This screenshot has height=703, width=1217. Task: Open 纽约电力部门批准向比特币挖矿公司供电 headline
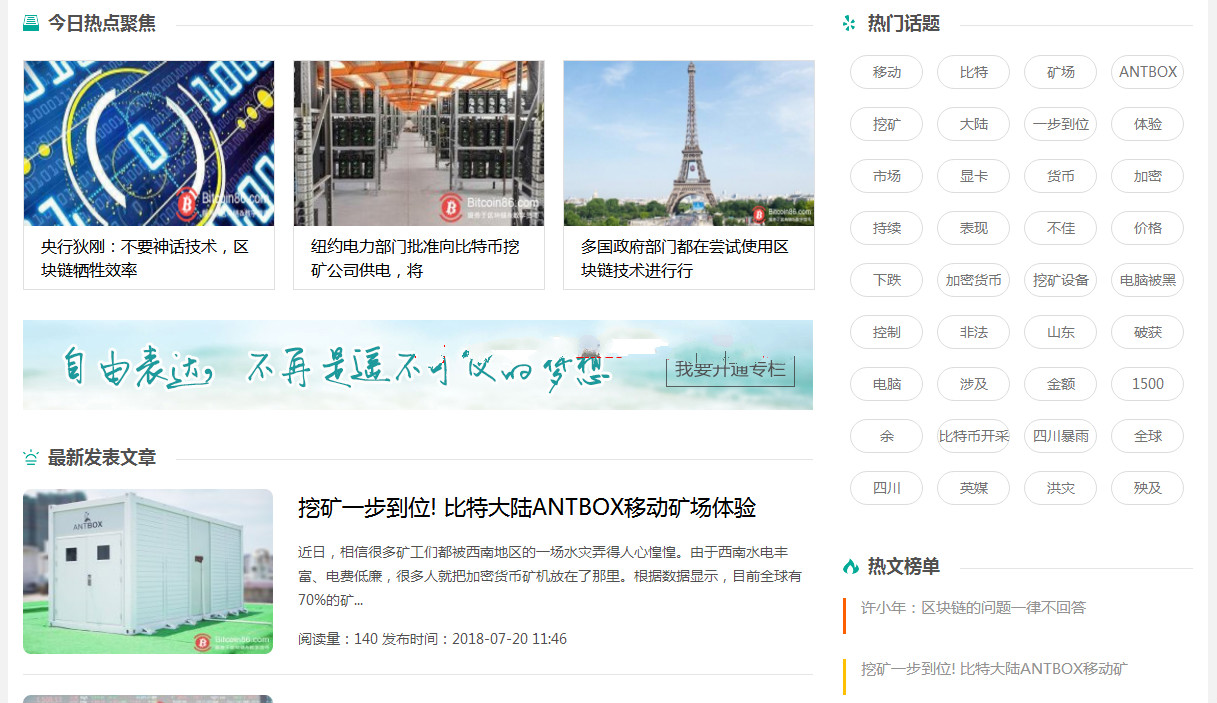(415, 258)
